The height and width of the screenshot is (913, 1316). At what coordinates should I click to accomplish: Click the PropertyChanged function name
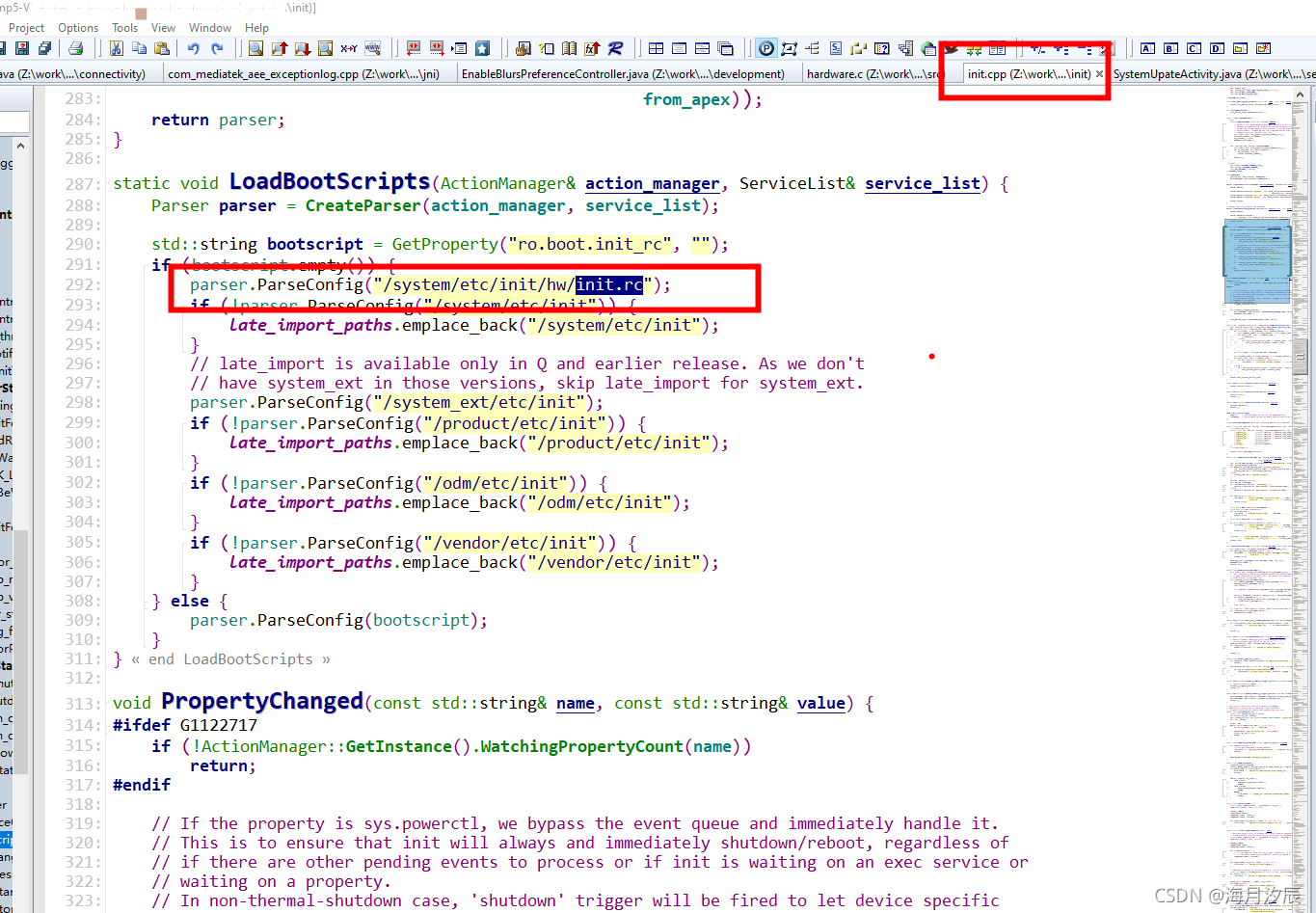[262, 701]
